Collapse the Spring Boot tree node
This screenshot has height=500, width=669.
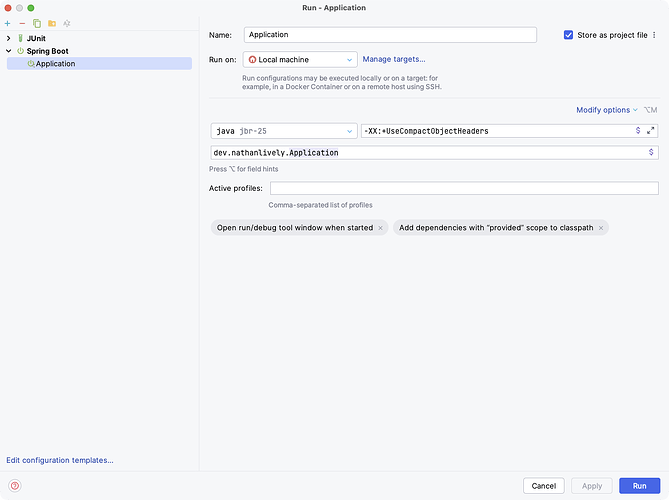[x=9, y=51]
